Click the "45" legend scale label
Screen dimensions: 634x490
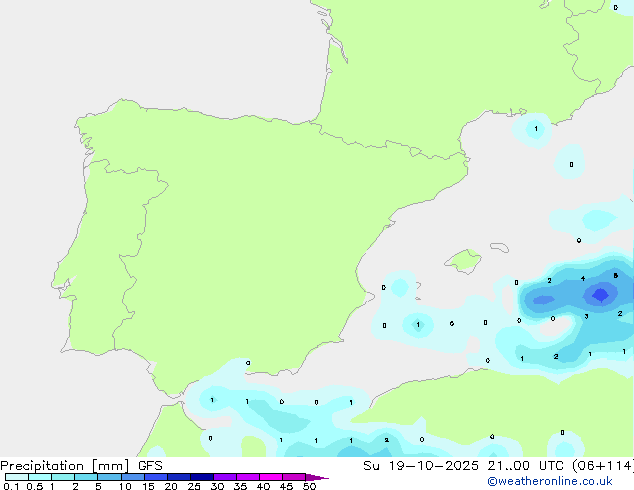(286, 486)
